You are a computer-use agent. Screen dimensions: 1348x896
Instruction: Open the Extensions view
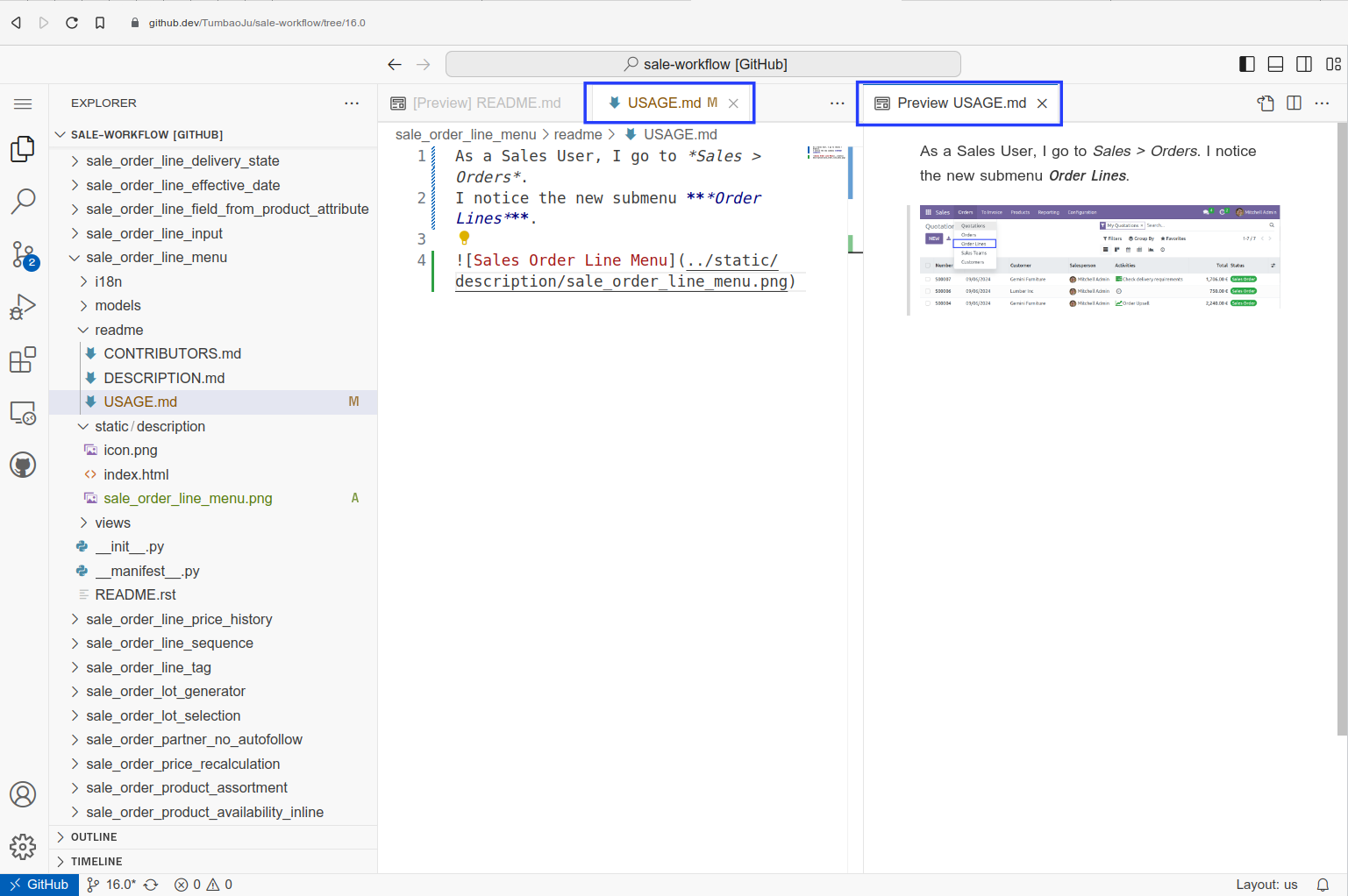tap(23, 359)
